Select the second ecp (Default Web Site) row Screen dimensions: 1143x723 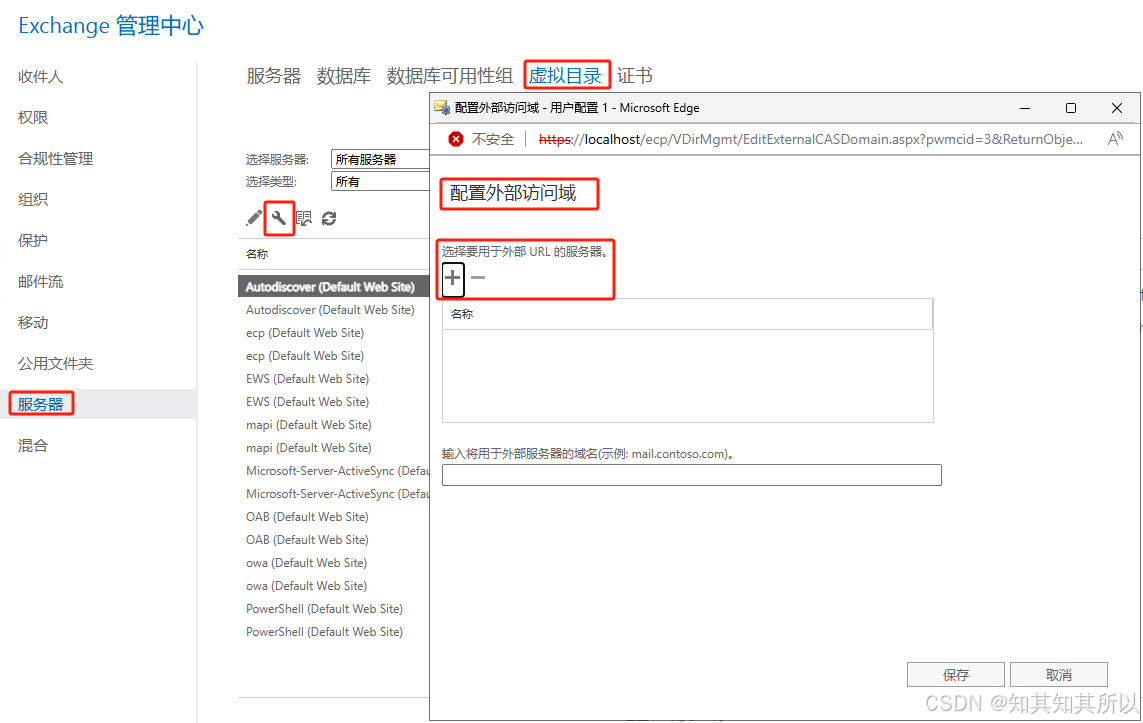pos(334,356)
